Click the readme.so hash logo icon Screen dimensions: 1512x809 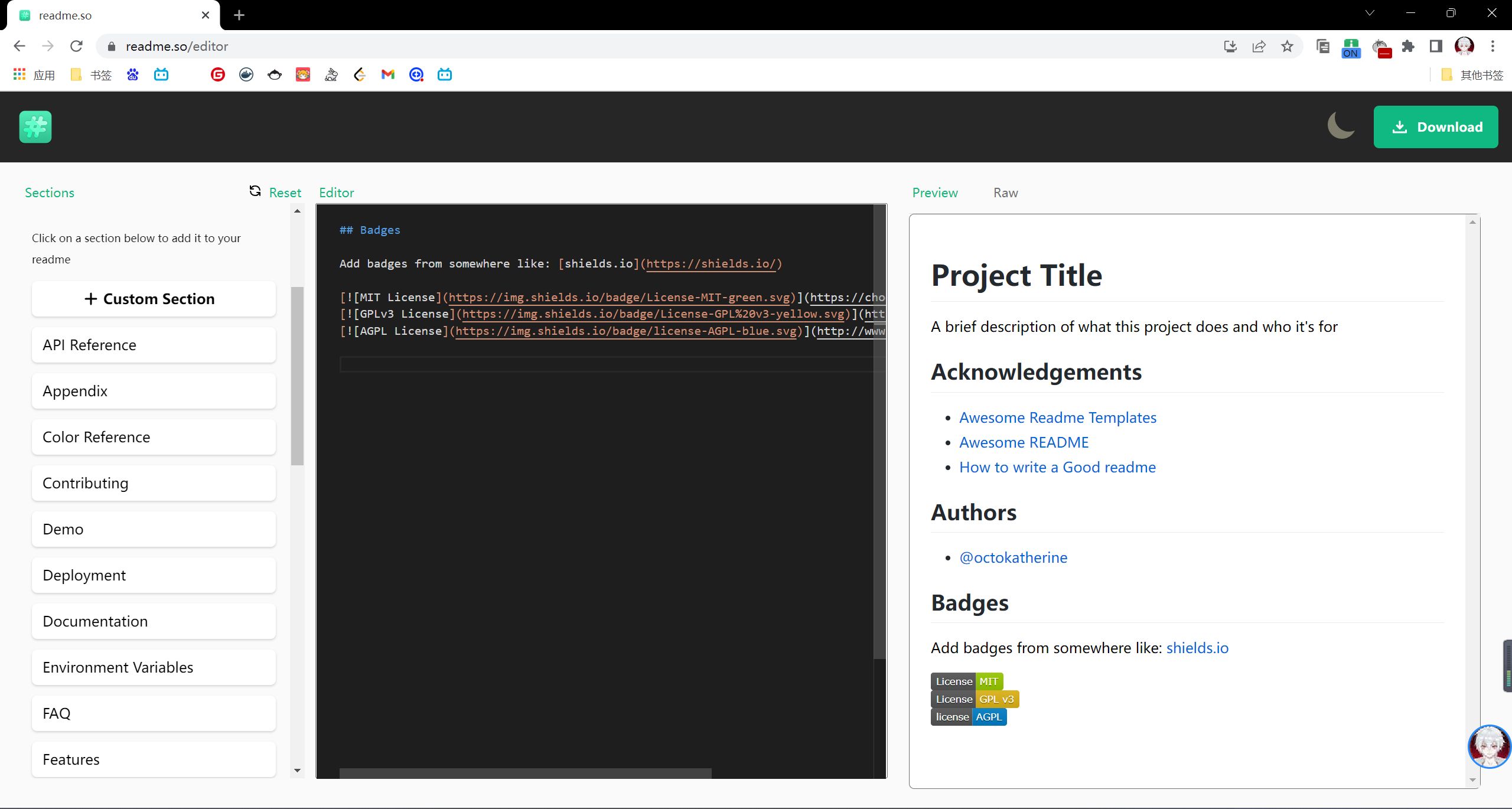pyautogui.click(x=35, y=126)
